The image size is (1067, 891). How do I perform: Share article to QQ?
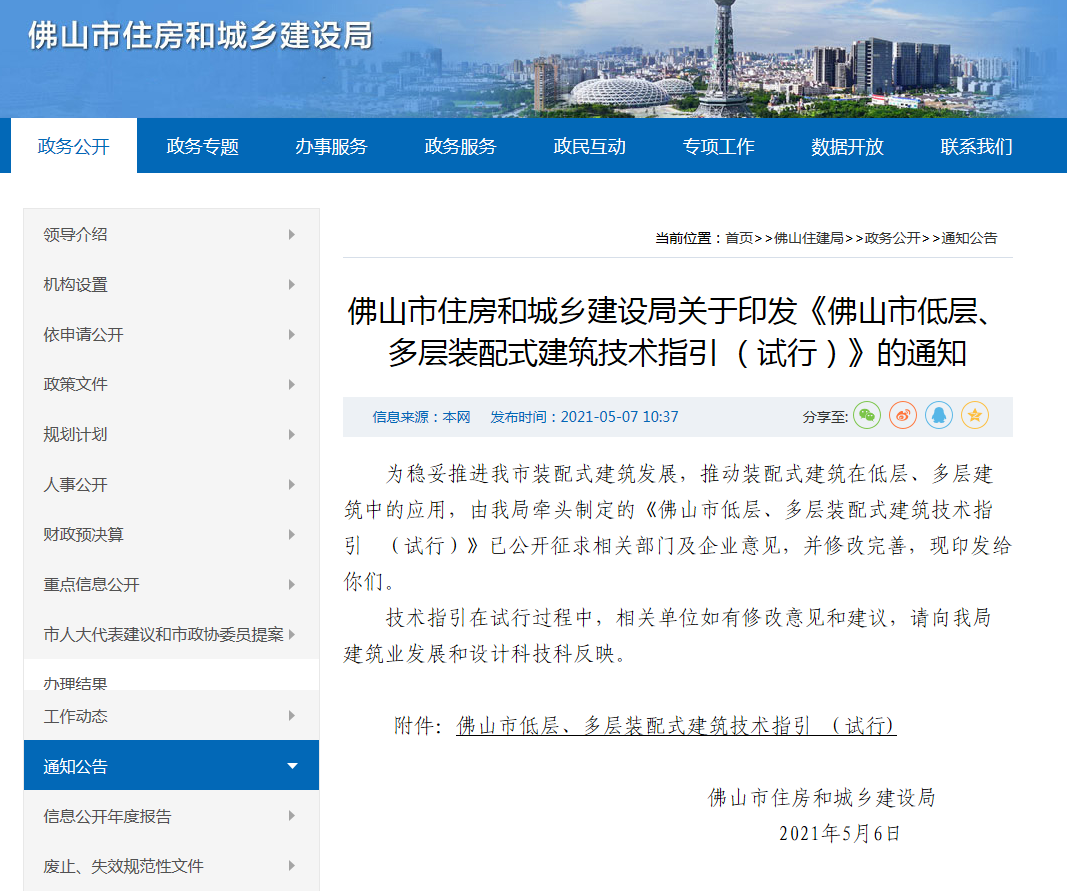939,416
